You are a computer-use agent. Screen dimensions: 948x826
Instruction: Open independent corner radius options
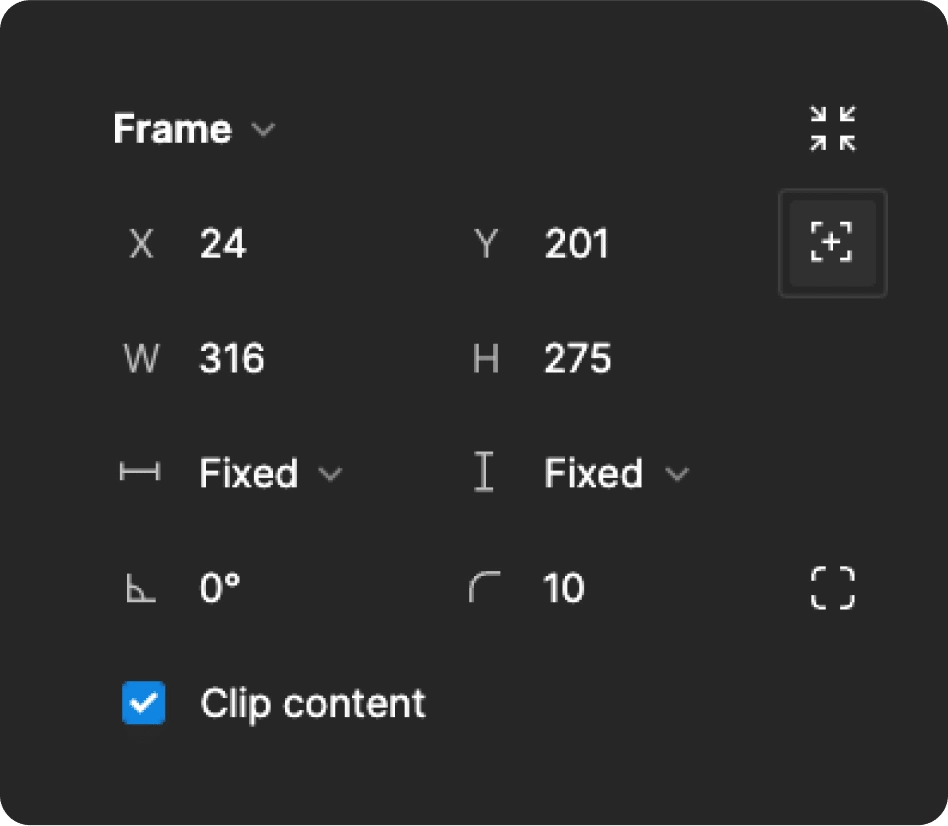tap(831, 588)
